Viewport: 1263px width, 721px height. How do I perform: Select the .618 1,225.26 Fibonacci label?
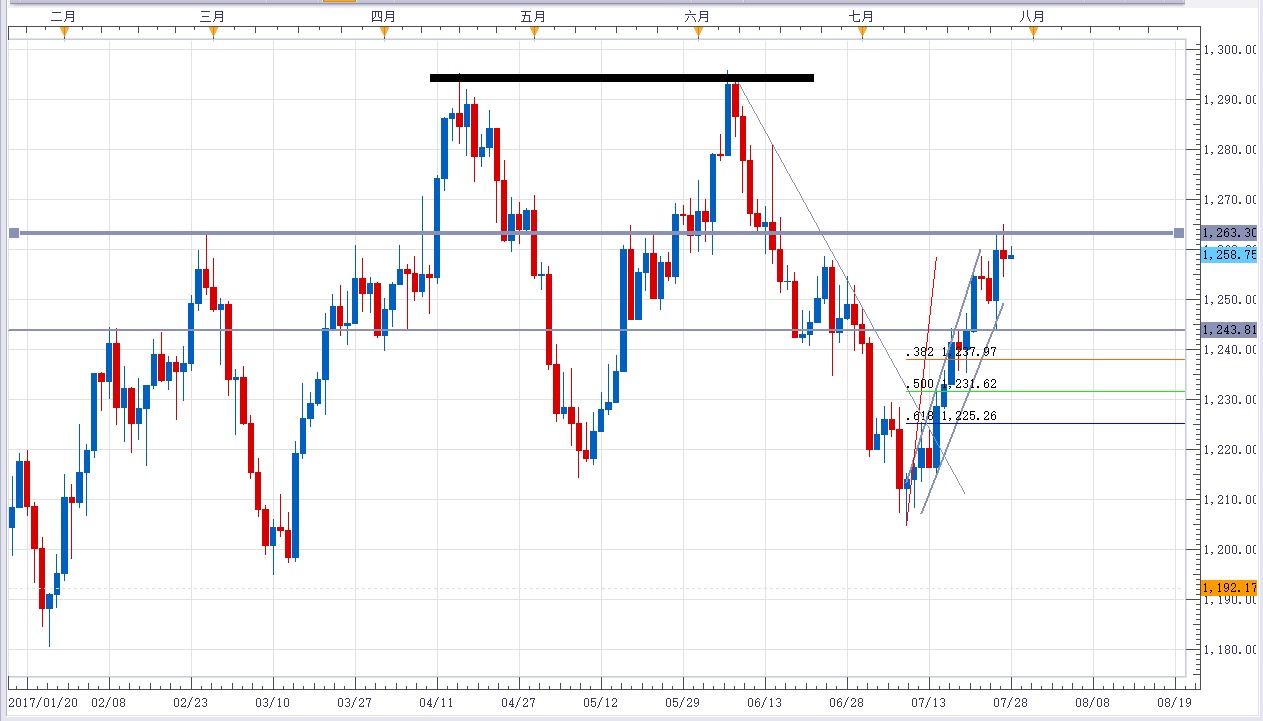951,416
